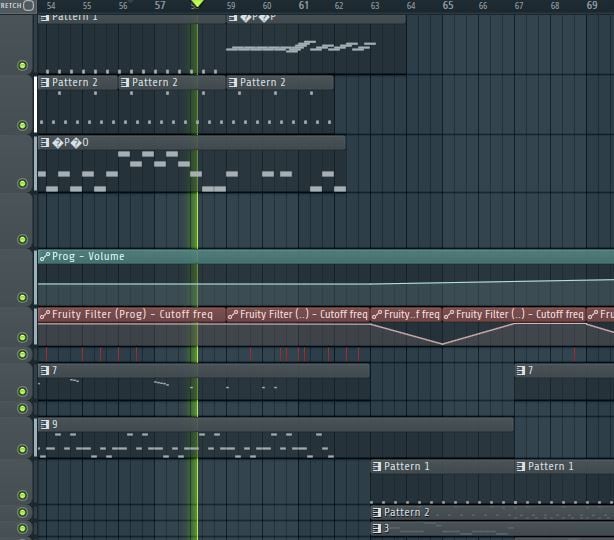Jump to bar 60 in the timeline ruler
The height and width of the screenshot is (540, 614).
(267, 6)
